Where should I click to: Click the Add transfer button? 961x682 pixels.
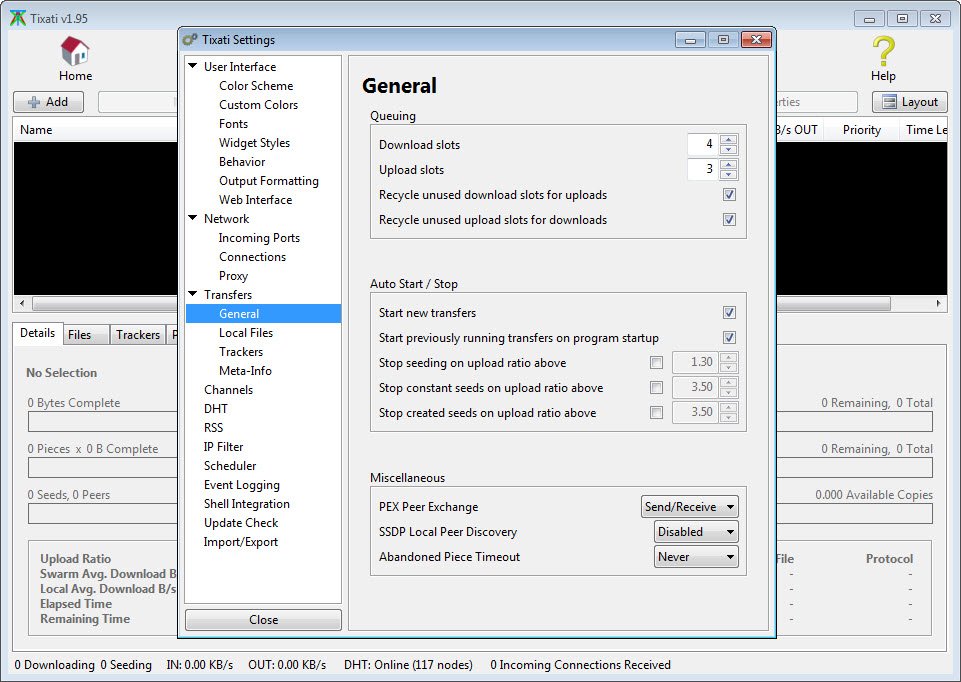48,102
